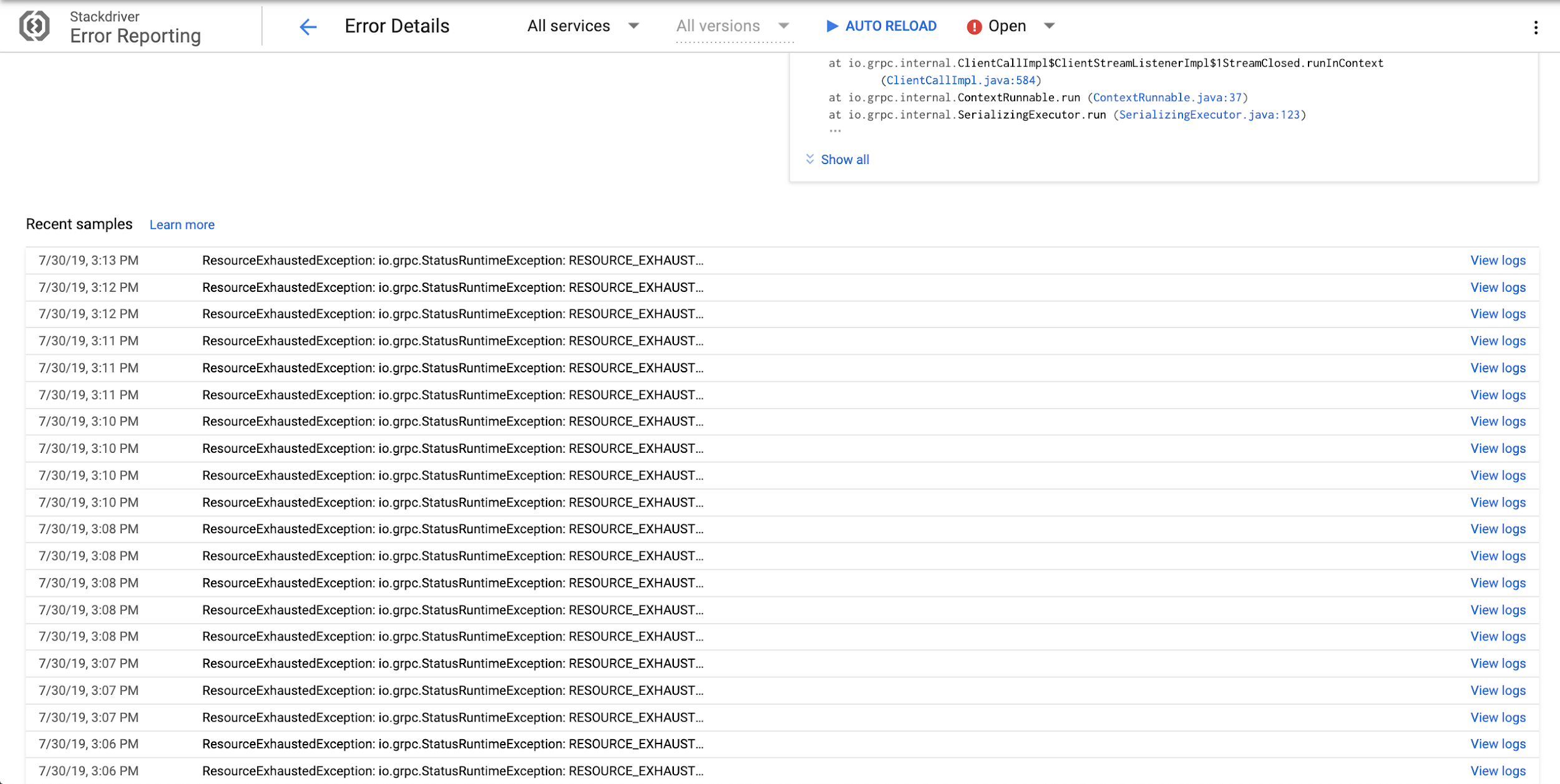Open the Learn more link for recent samples
This screenshot has width=1560, height=784.
pos(182,225)
